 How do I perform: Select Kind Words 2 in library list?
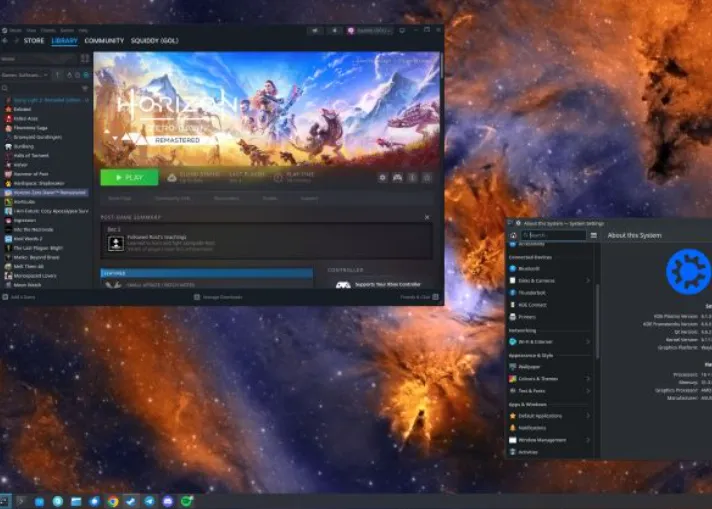pos(45,239)
